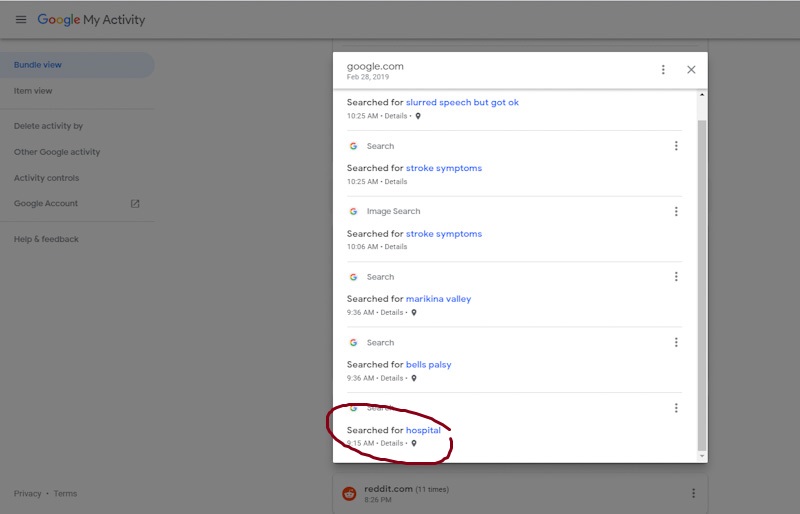The width and height of the screenshot is (800, 514).
Task: Click the Google G icon beside Image Search
Action: (353, 211)
